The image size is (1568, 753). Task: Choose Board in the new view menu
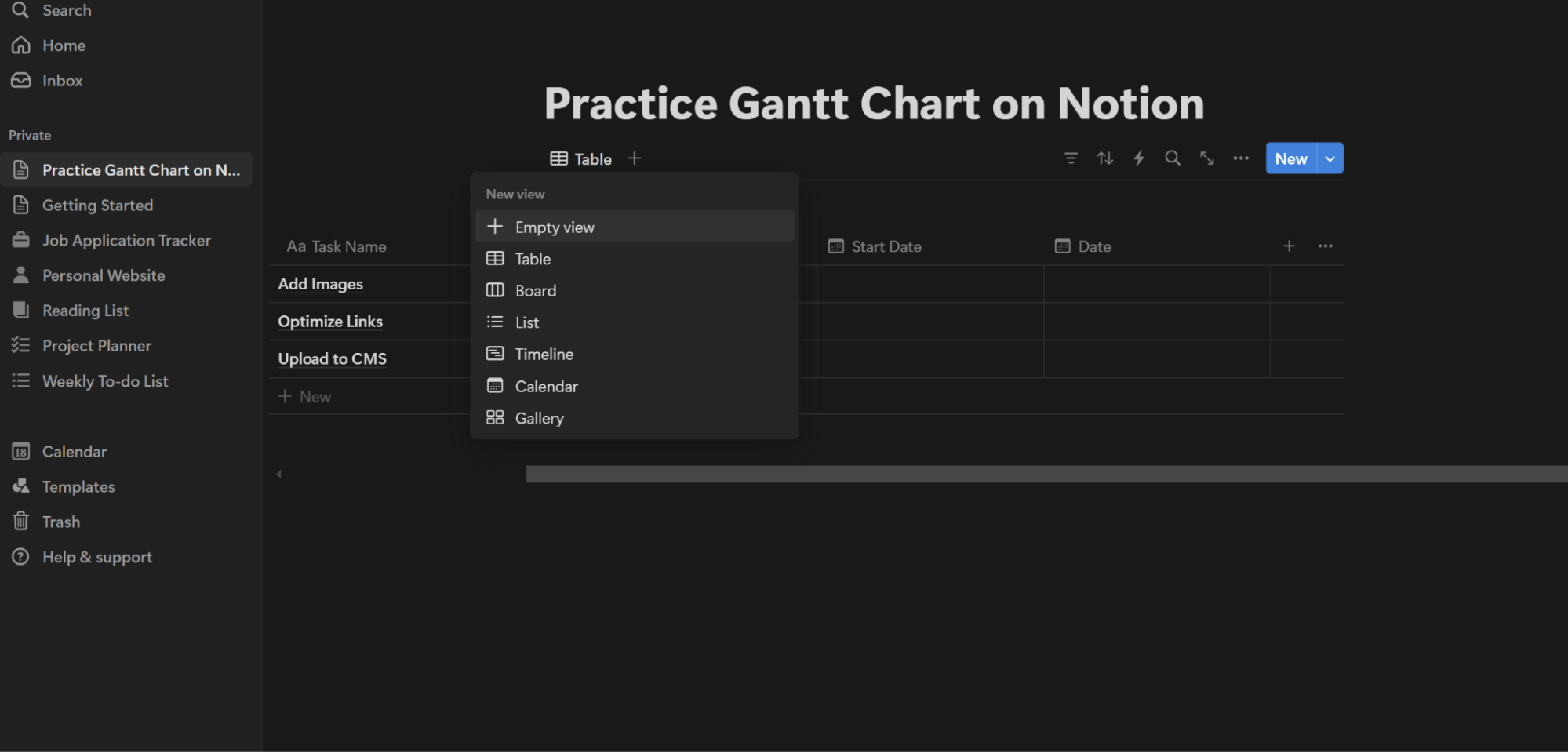click(x=535, y=290)
